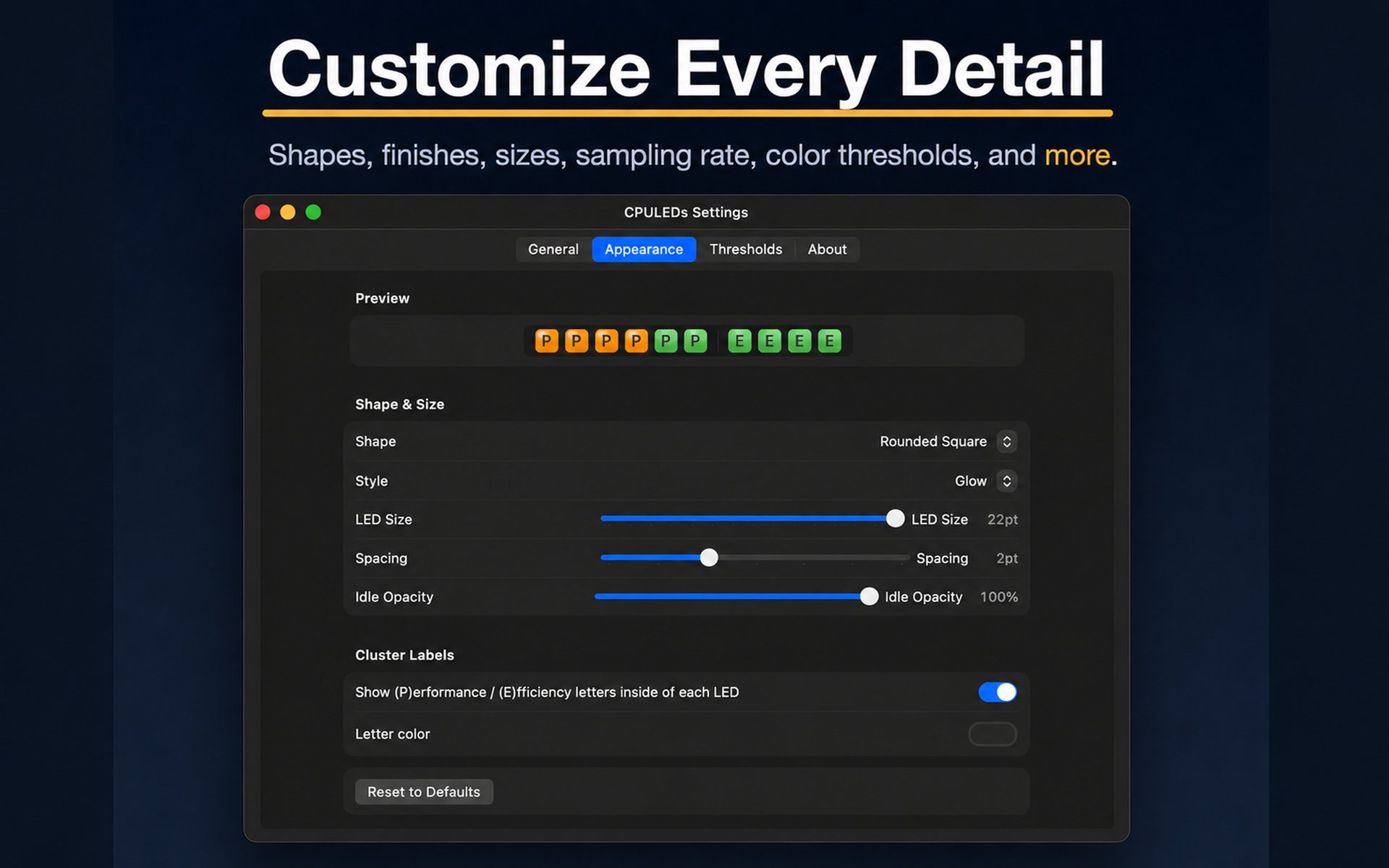
Task: Click the second green E LED in preview
Action: (769, 341)
